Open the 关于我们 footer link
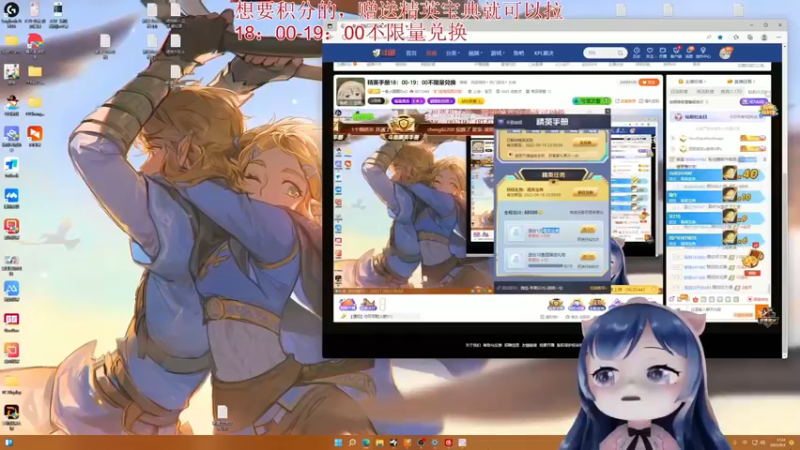800x450 pixels. (472, 345)
